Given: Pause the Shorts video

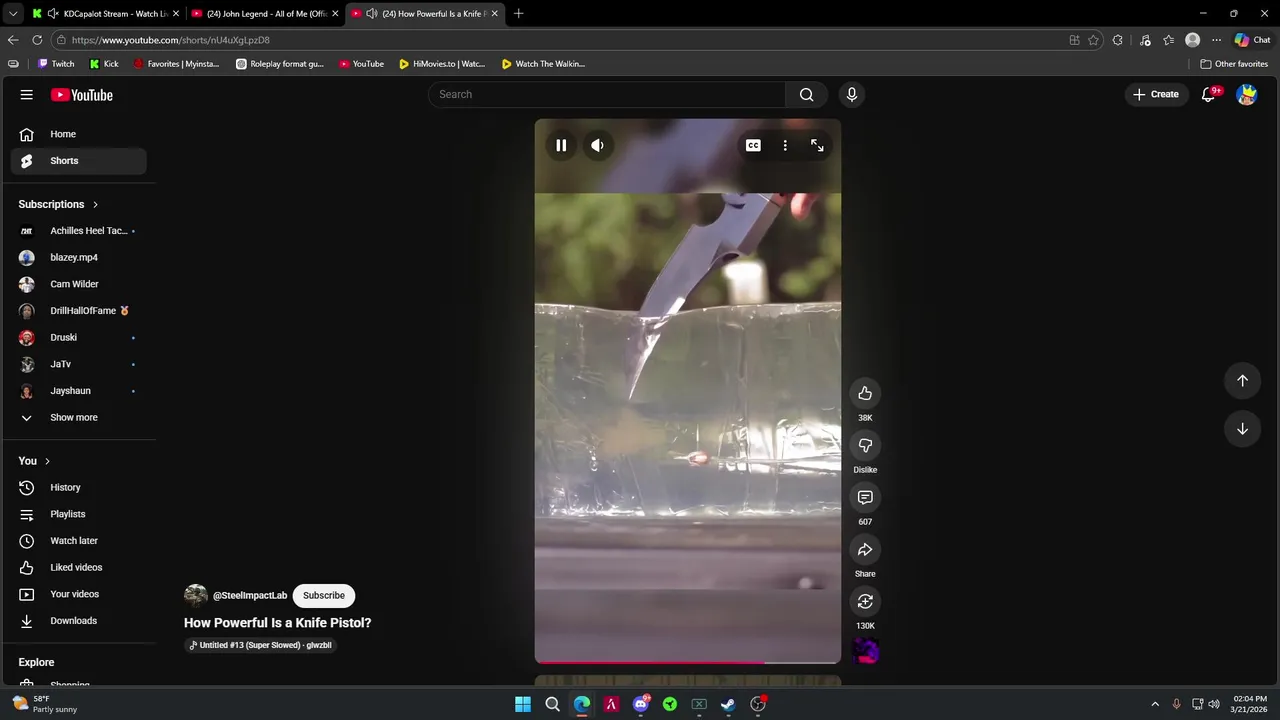Looking at the screenshot, I should (x=561, y=146).
